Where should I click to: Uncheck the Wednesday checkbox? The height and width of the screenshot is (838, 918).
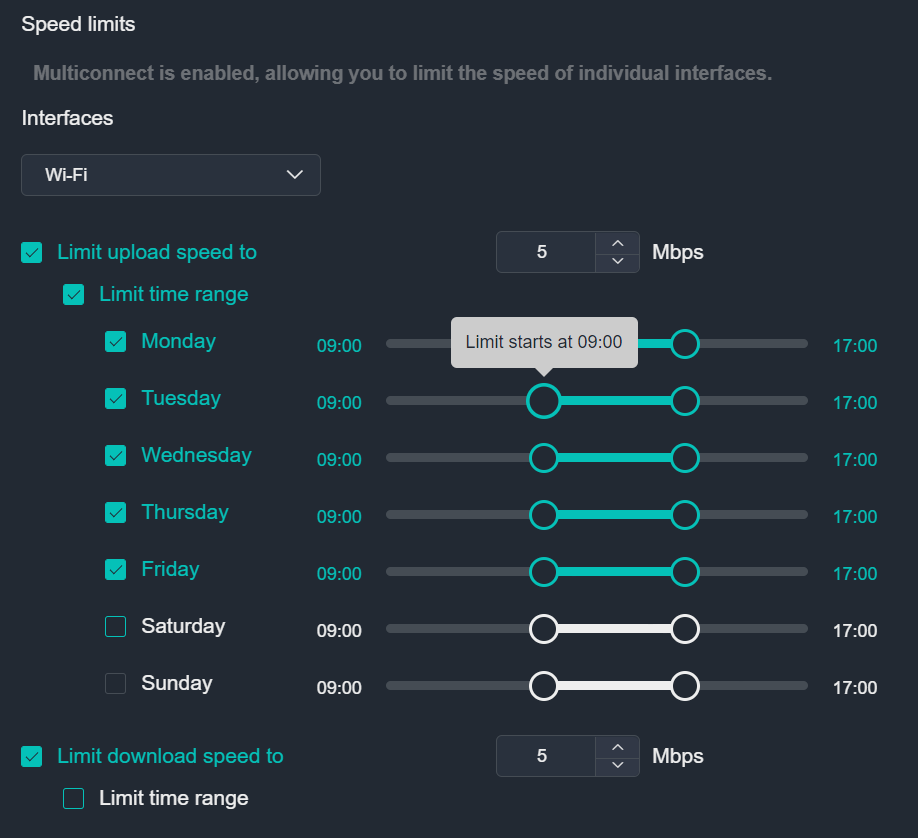(x=115, y=455)
